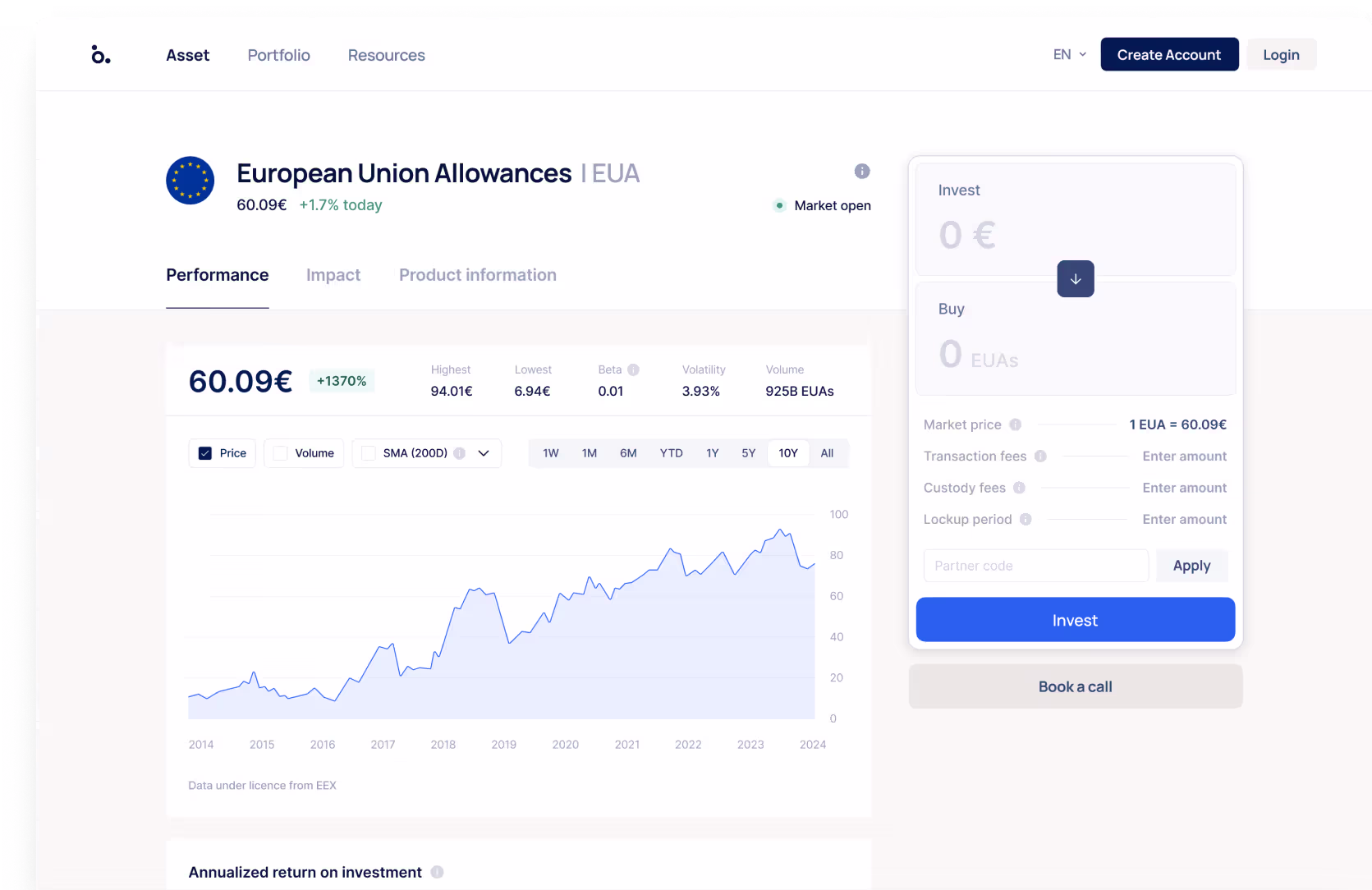Screen dimensions: 1372x890
Task: Click the Volatility 3.93% value
Action: pyautogui.click(x=700, y=392)
